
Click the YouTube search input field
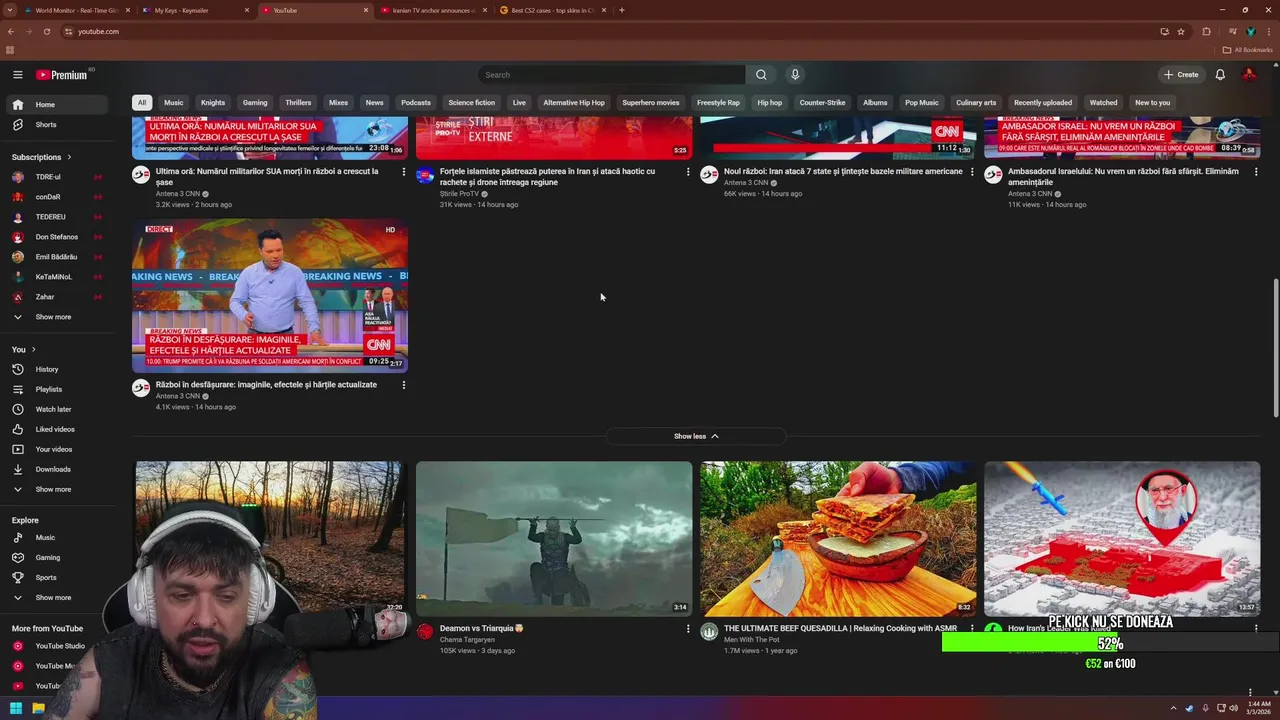pos(611,75)
